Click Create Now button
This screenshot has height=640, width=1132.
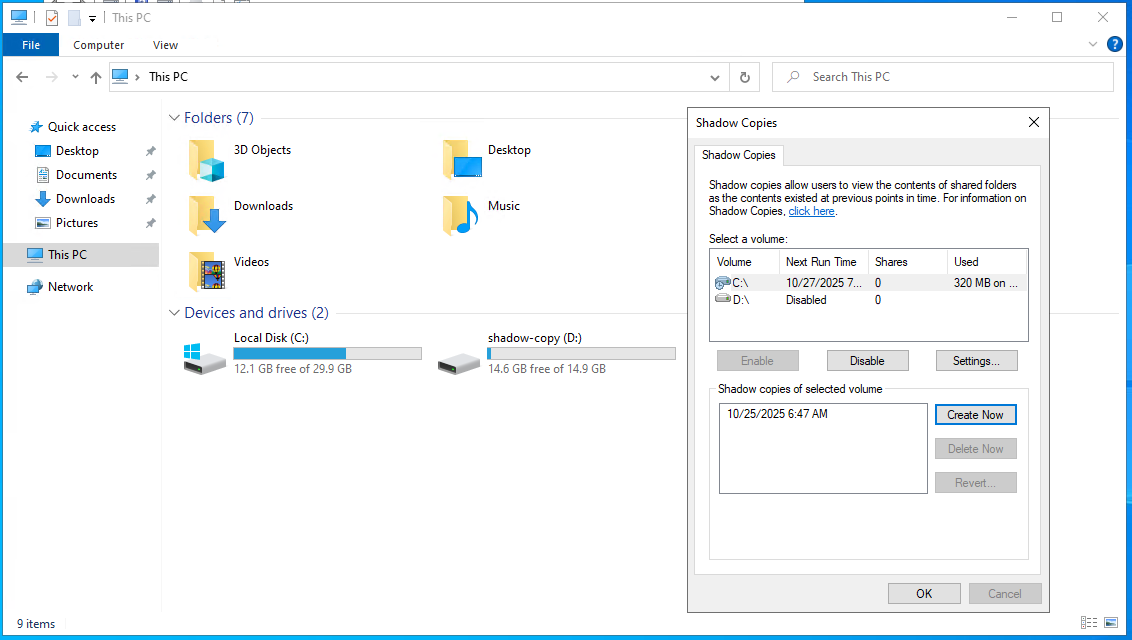pyautogui.click(x=975, y=415)
